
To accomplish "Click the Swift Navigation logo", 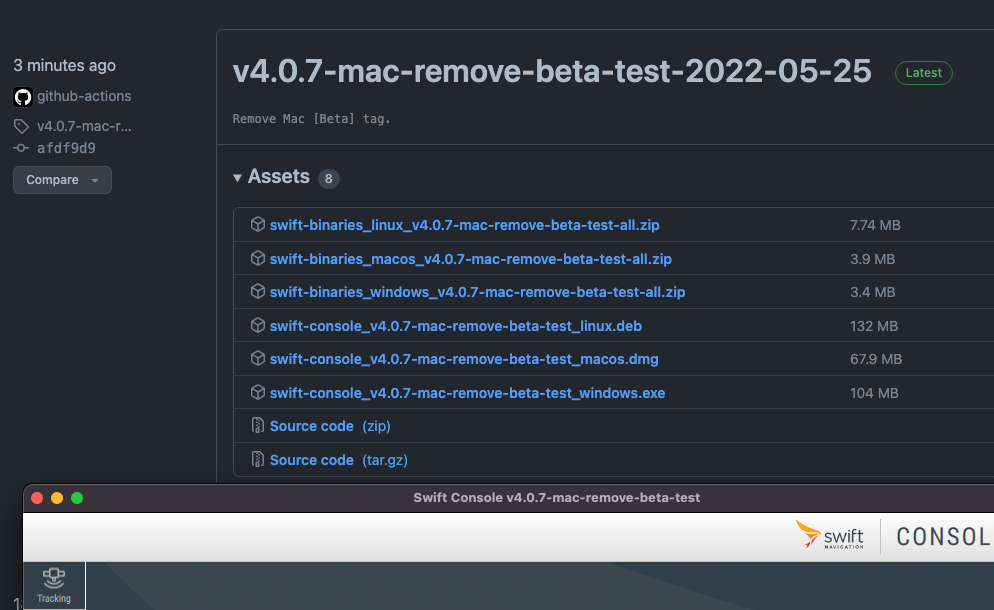I will coord(830,535).
